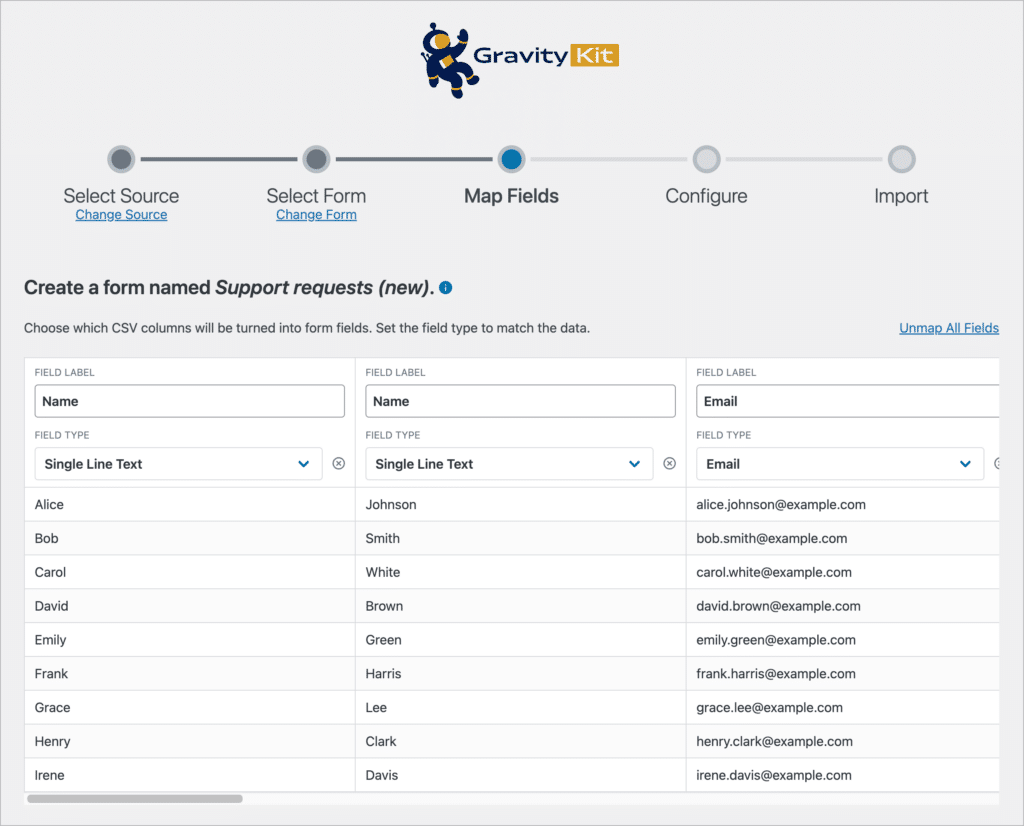Open the first Name field type dropdown
The height and width of the screenshot is (826, 1024).
pyautogui.click(x=178, y=464)
